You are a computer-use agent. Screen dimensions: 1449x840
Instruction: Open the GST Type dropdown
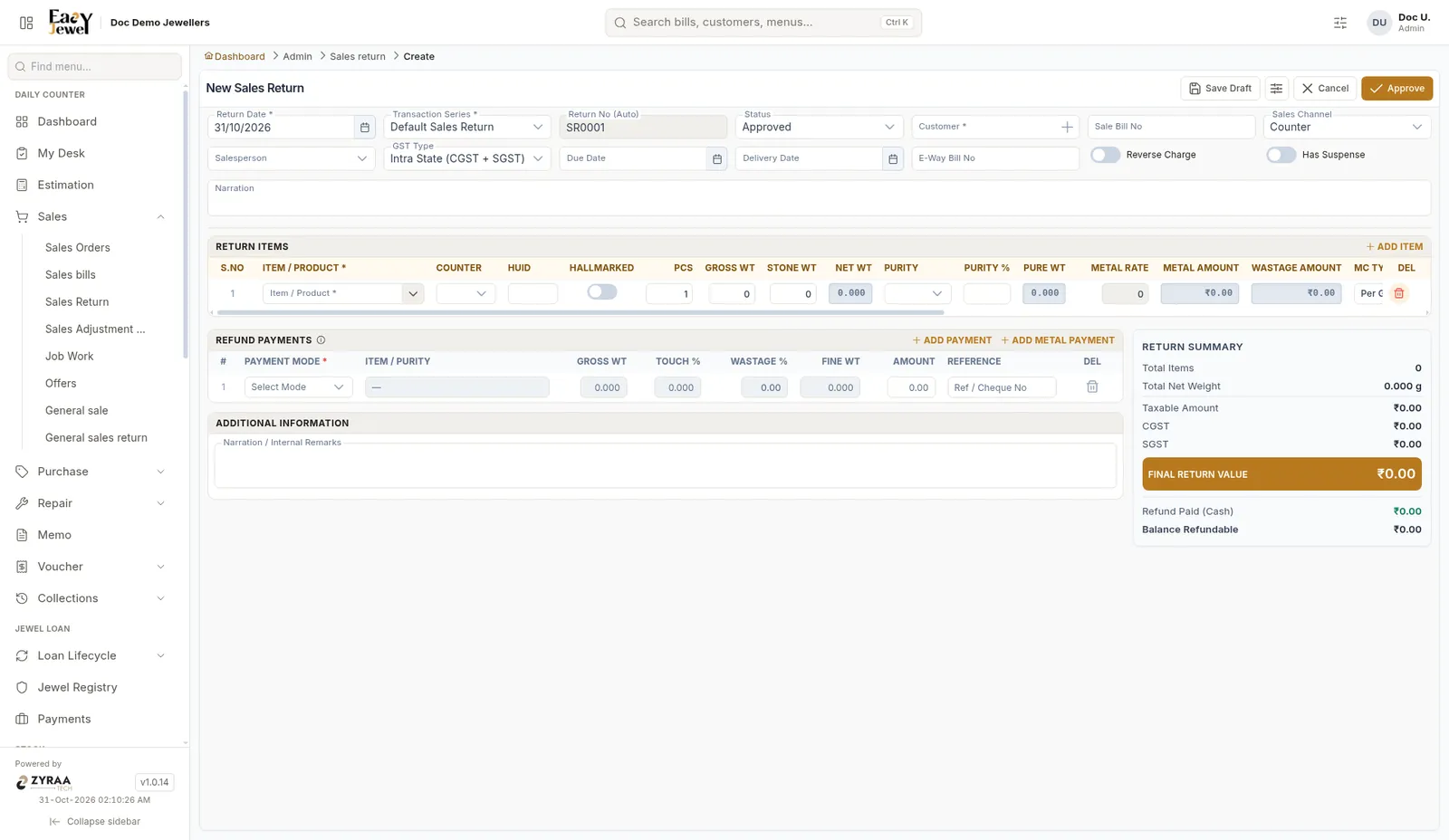click(x=466, y=158)
